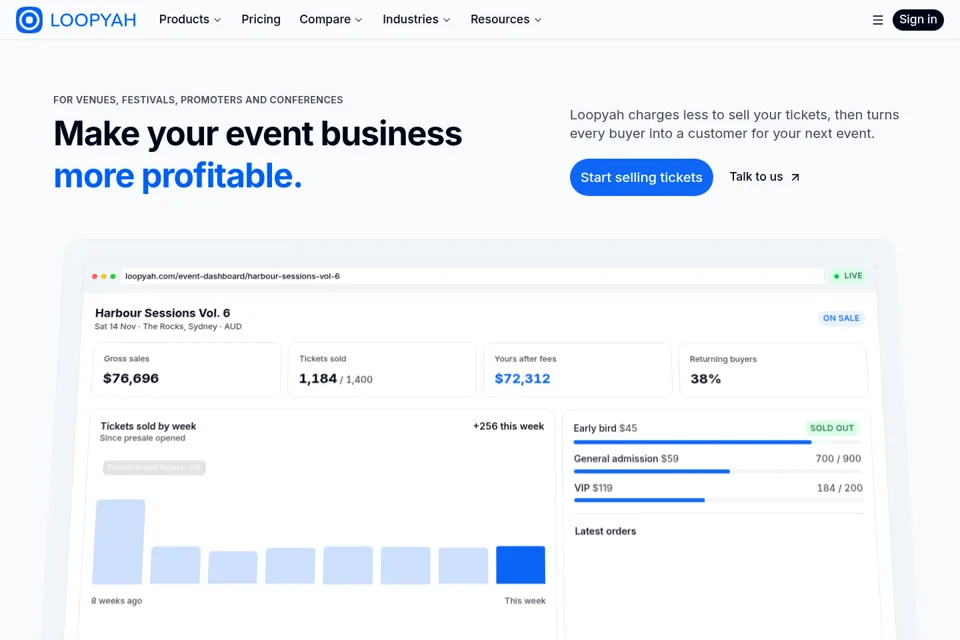Click the more profitable. headline text
The width and height of the screenshot is (960, 640).
(178, 176)
